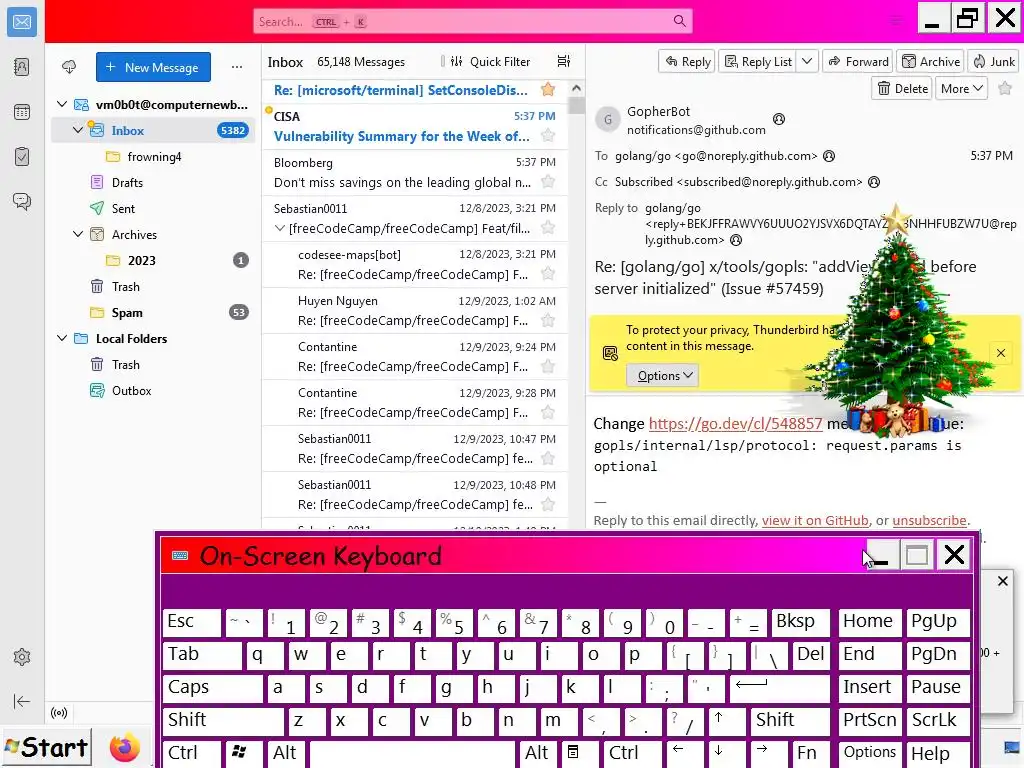Screen dimensions: 1024x768
Task: Open the Sent folder
Action: (x=123, y=208)
